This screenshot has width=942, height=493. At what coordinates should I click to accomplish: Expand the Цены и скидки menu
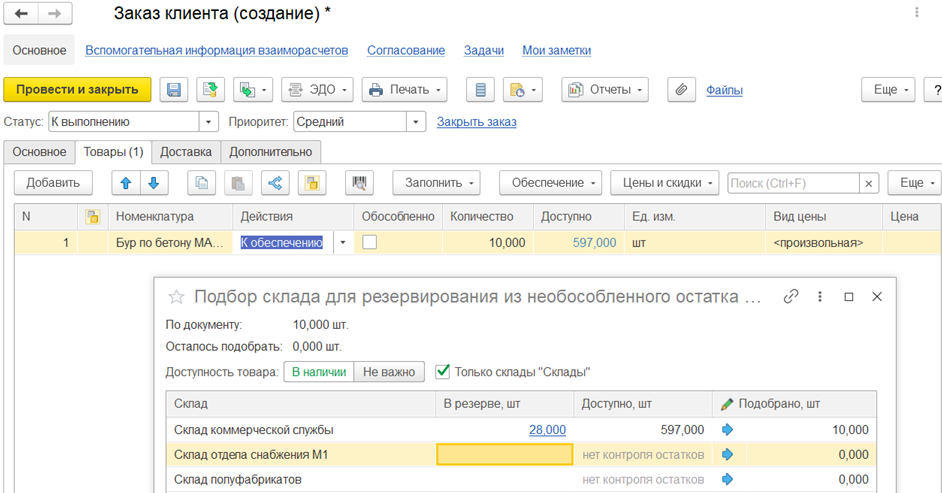coord(664,183)
